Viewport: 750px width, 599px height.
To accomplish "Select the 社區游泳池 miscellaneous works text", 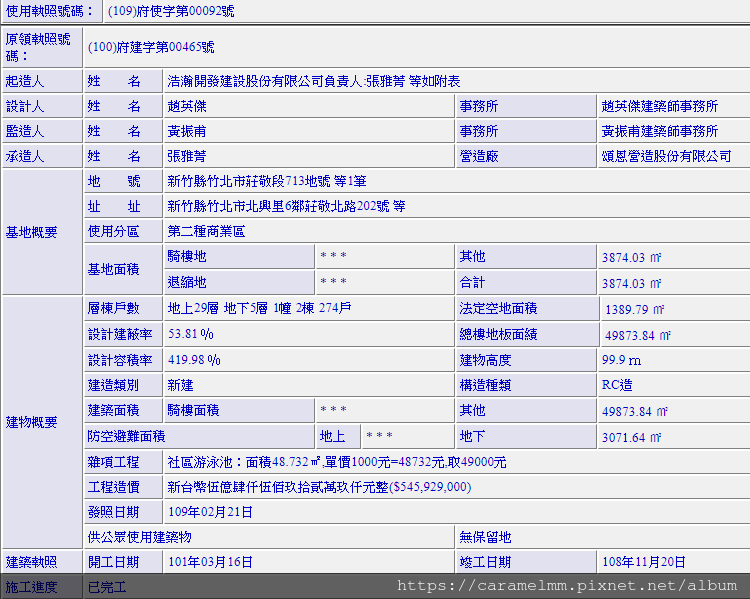I will (337, 462).
